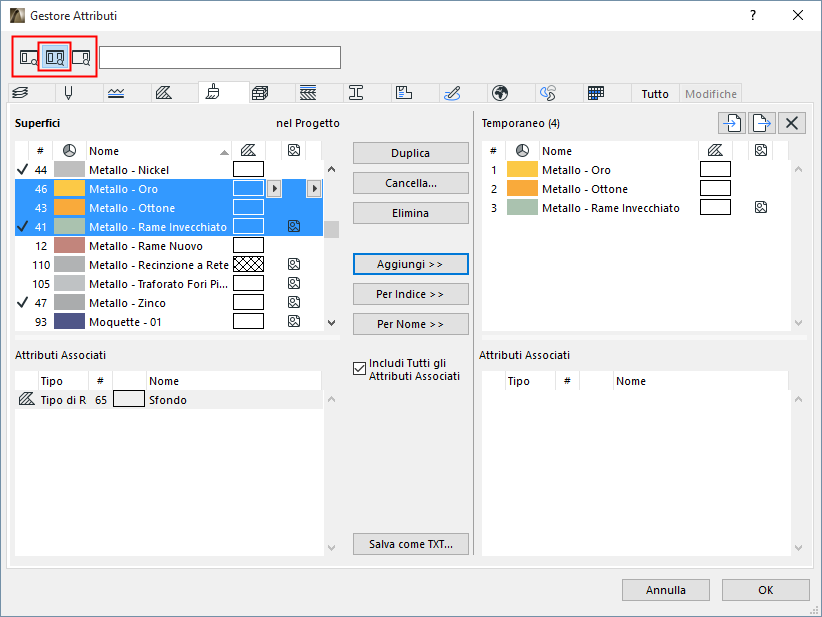Select Metallo - Rame Invecchiato in project list
The width and height of the screenshot is (822, 617).
[x=169, y=226]
